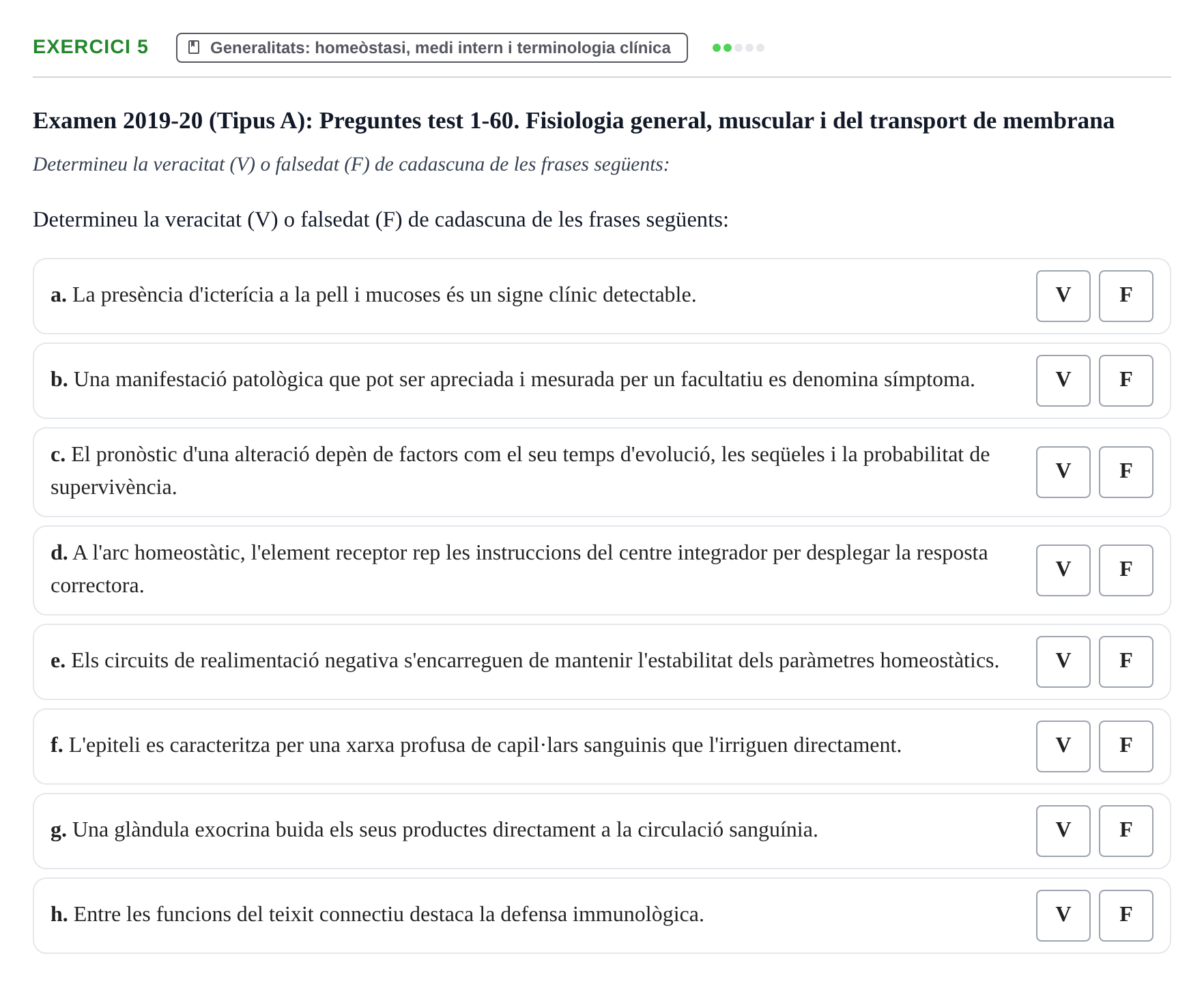Click statement a text about icterícia
1204x988 pixels.
coord(373,295)
